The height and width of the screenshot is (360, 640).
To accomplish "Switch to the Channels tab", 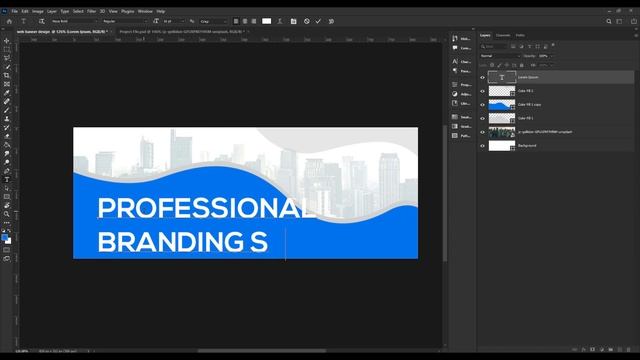I will tap(503, 36).
